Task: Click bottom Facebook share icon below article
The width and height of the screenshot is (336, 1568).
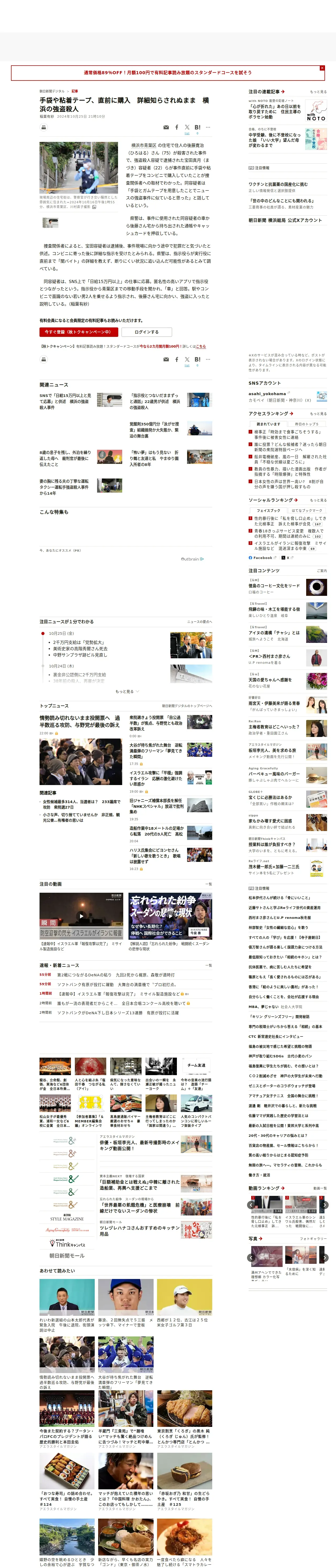Action: click(x=177, y=360)
